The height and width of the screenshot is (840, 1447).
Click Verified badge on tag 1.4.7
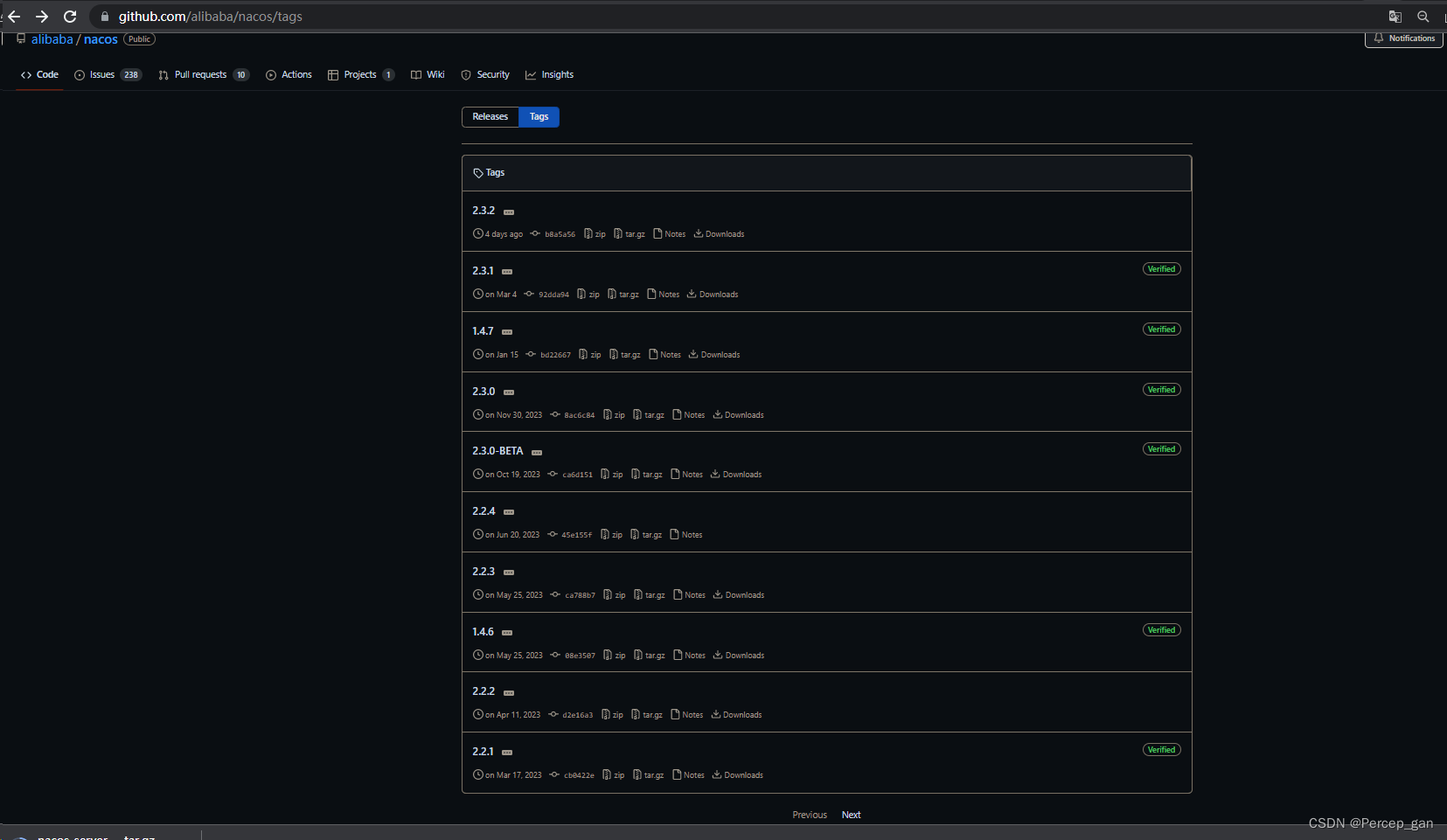point(1162,330)
